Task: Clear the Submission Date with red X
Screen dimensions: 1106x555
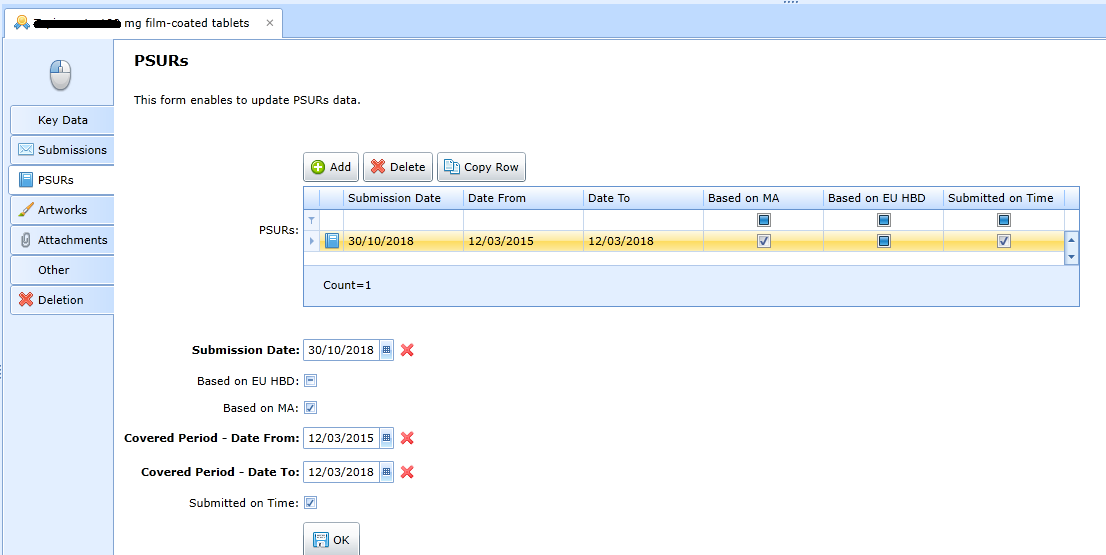Action: pos(407,350)
